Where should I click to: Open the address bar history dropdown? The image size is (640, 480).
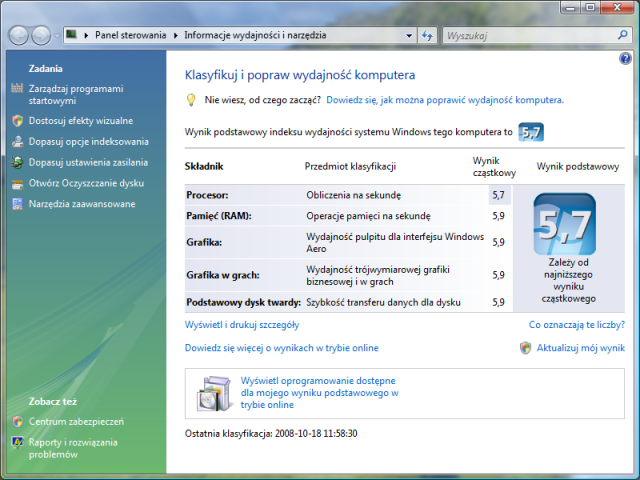pos(409,36)
